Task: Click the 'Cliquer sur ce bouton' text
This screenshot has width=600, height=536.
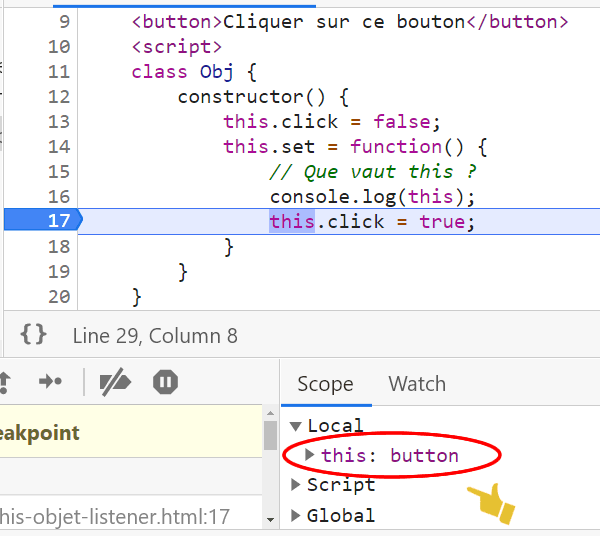Action: click(344, 22)
